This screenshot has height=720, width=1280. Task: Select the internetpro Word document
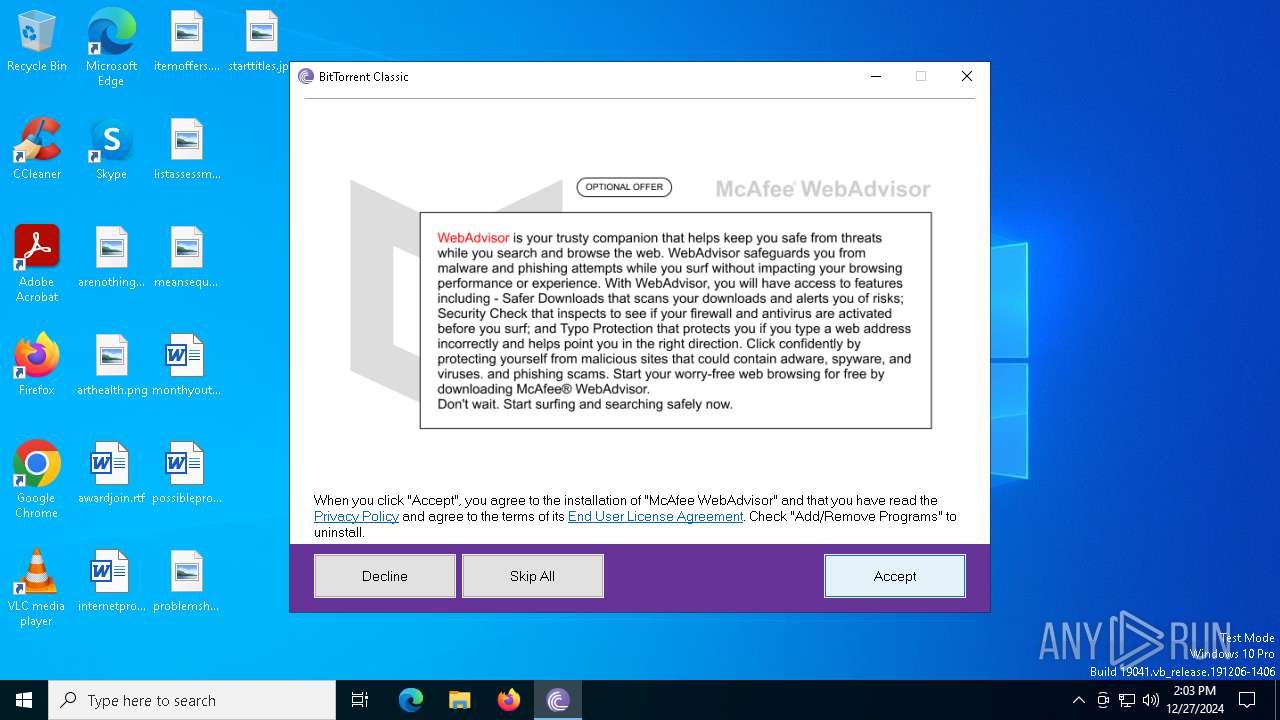tap(111, 582)
